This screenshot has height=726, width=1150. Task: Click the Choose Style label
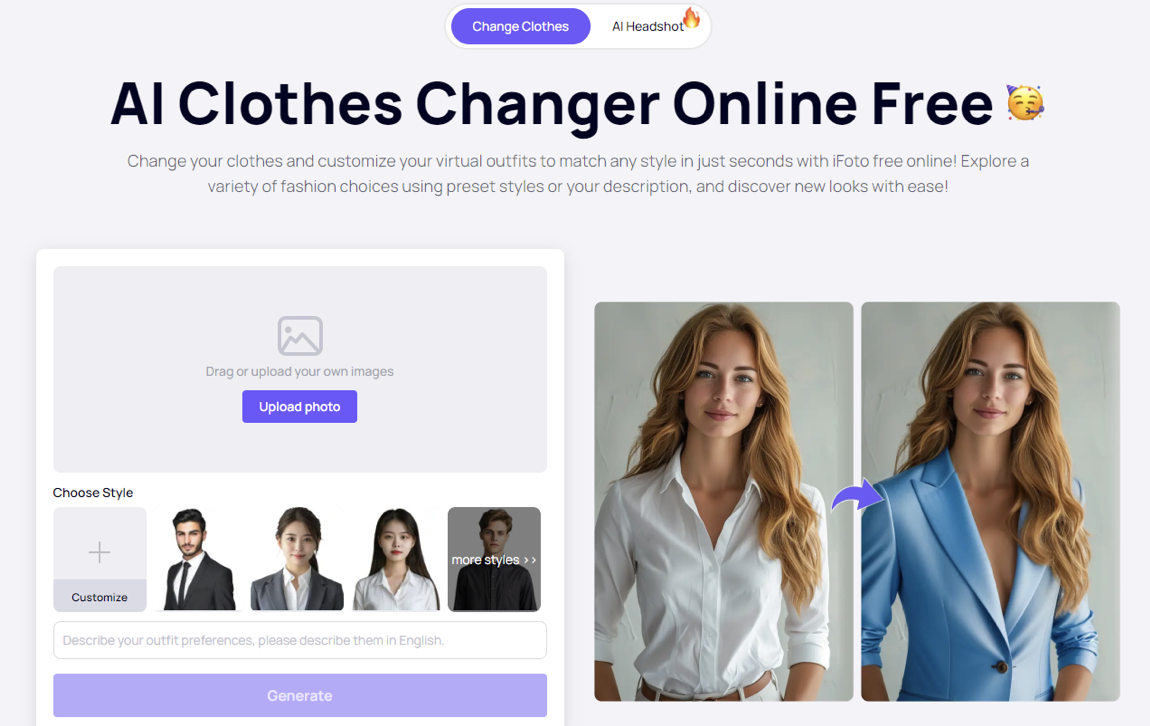(x=93, y=493)
